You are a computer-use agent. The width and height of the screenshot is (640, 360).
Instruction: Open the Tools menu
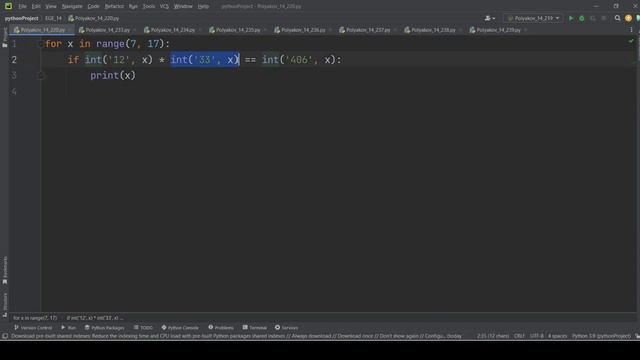point(149,6)
